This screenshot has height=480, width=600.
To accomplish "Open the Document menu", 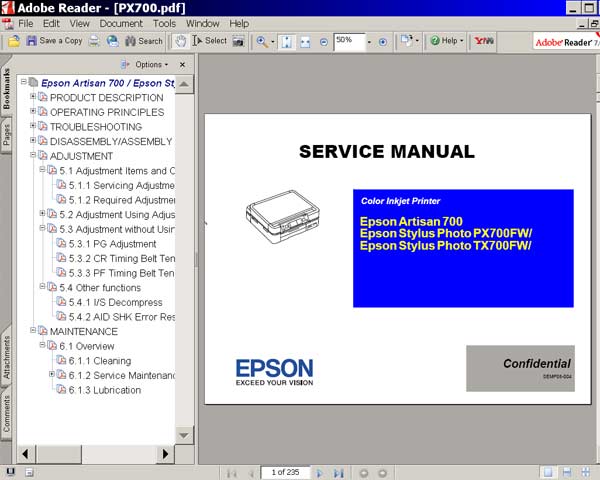I will click(121, 24).
